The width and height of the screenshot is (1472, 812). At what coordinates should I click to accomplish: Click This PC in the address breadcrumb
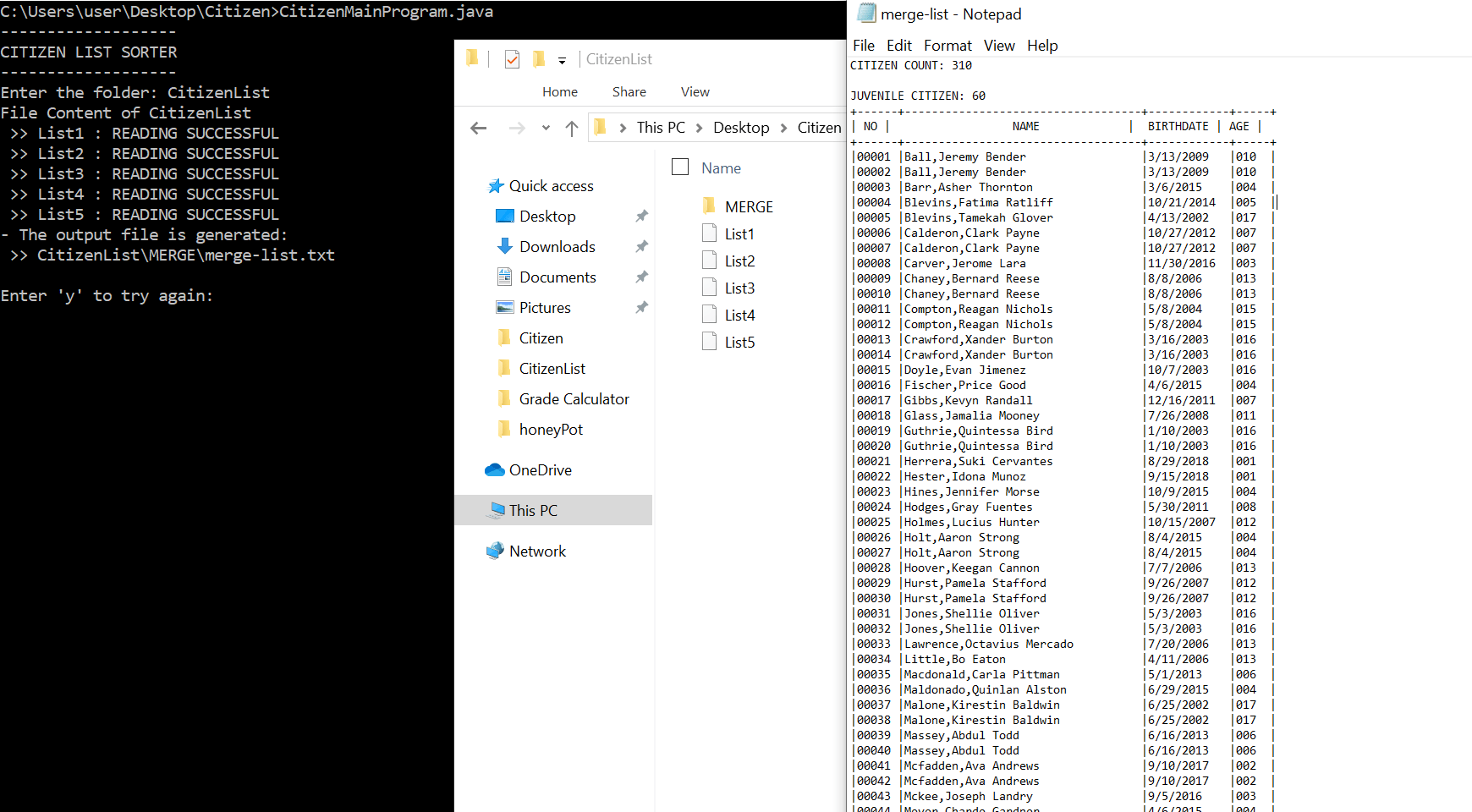click(661, 128)
